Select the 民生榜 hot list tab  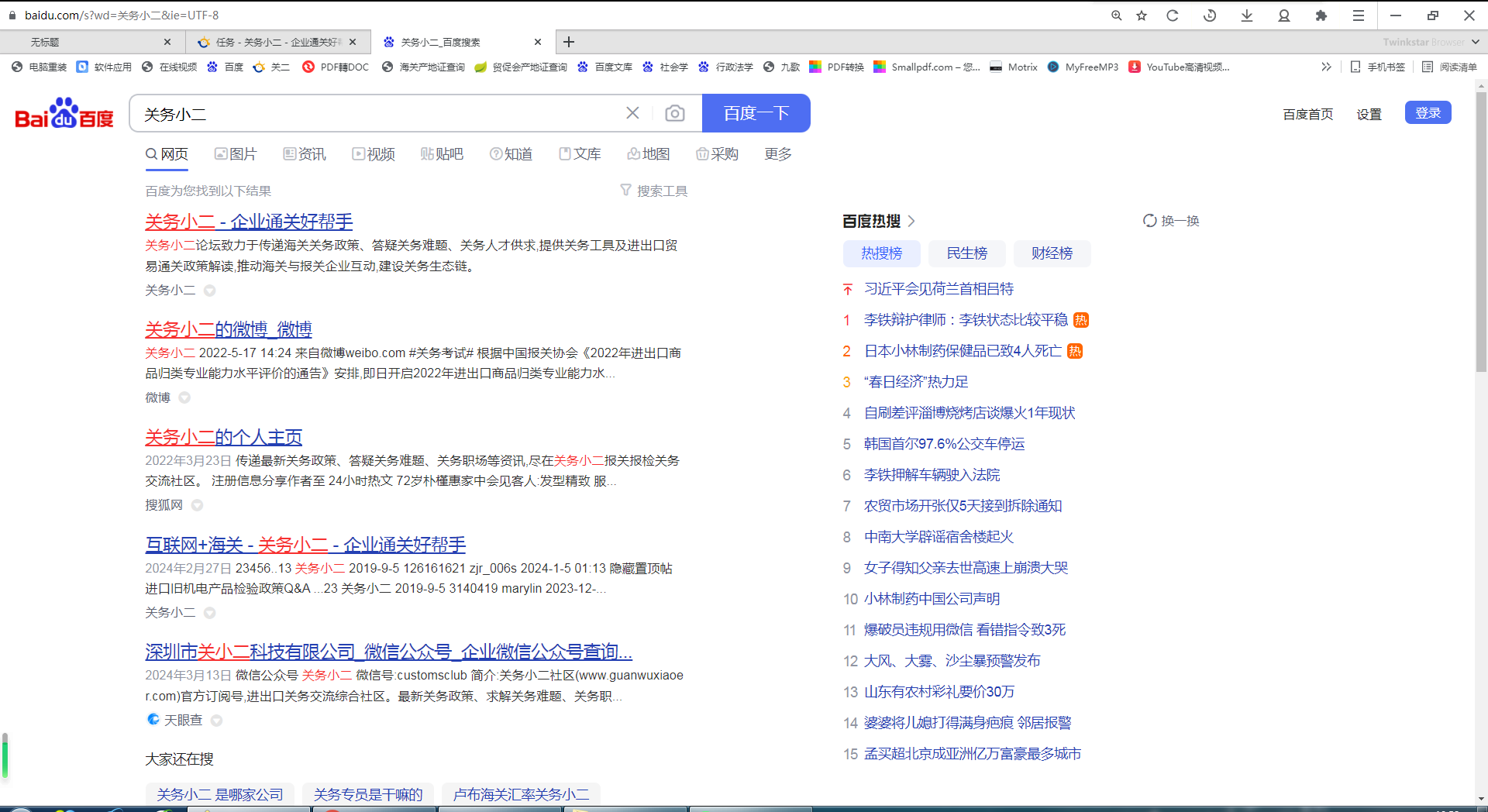pyautogui.click(x=967, y=253)
